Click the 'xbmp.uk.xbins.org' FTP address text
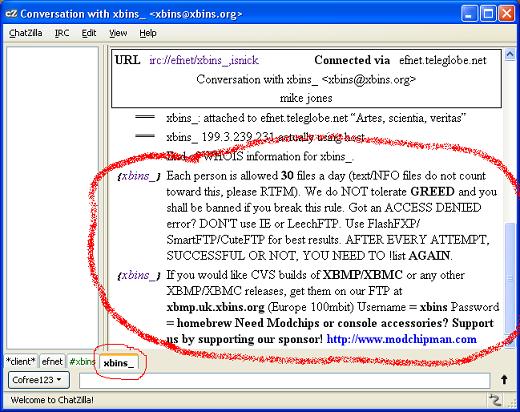 (x=215, y=307)
